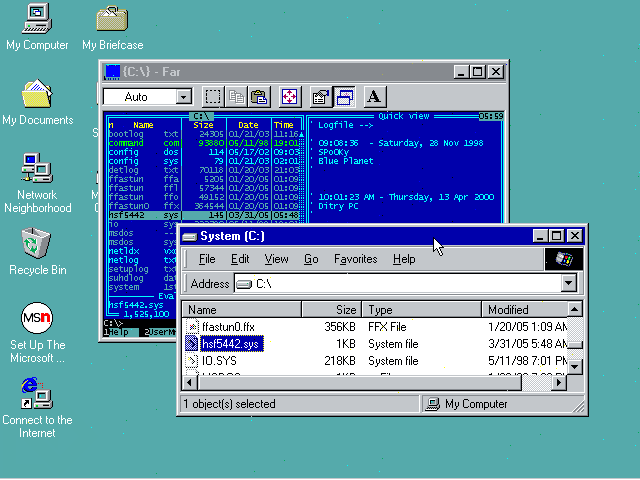The height and width of the screenshot is (480, 640).
Task: Select setuplog row in Far panel
Action: point(143,269)
